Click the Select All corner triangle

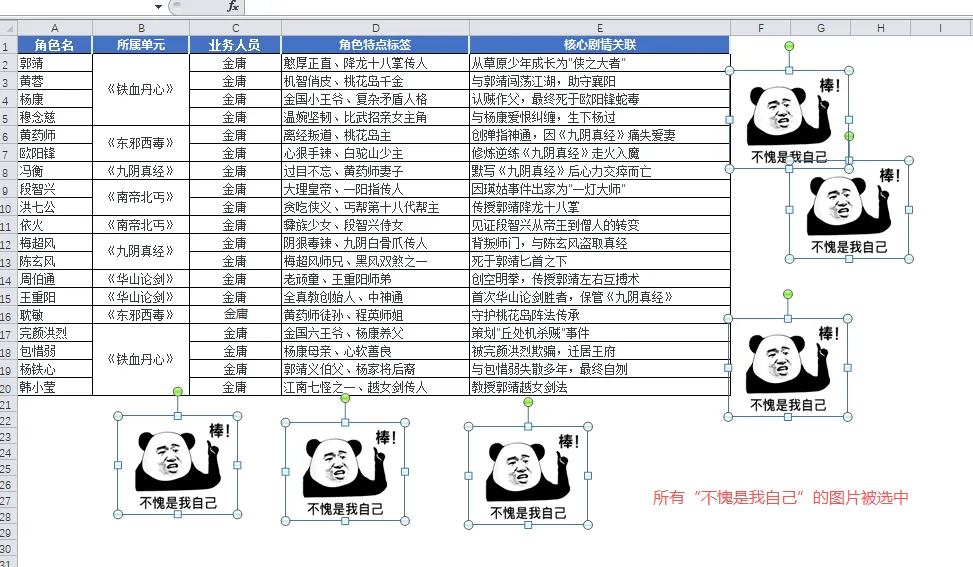tap(9, 28)
